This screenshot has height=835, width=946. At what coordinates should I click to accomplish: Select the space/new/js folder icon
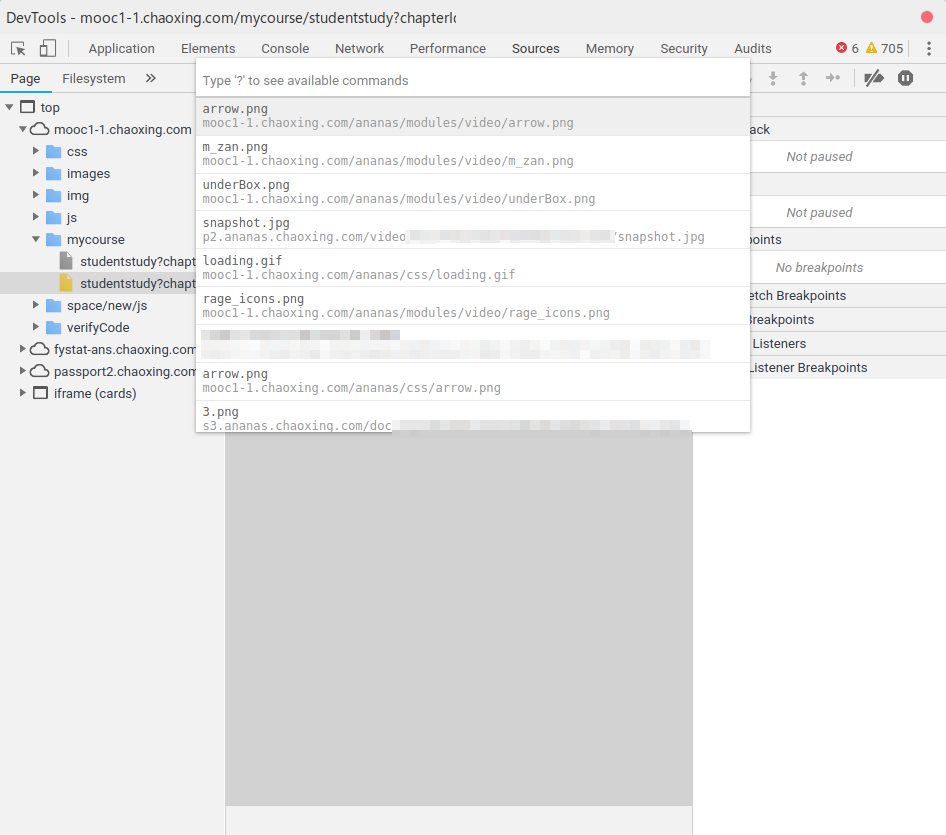tap(54, 306)
